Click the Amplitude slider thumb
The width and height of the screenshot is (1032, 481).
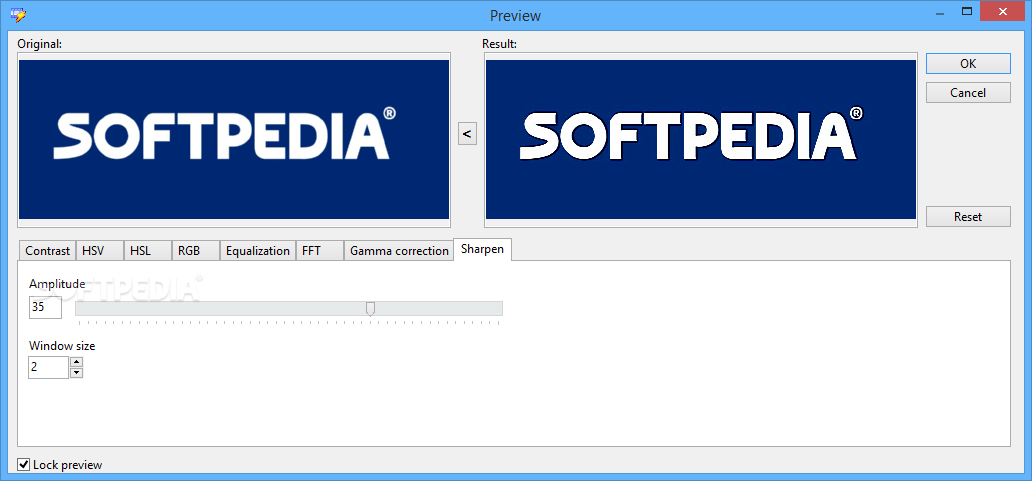tap(371, 309)
